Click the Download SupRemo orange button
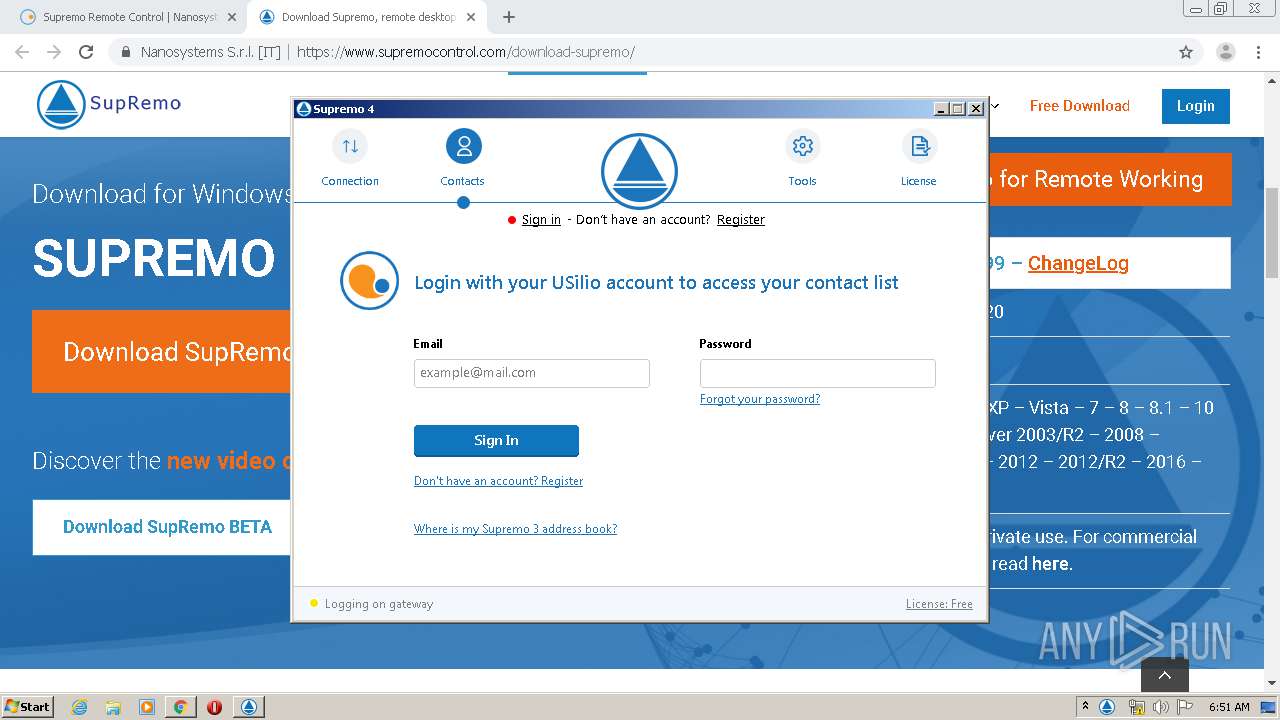This screenshot has height=720, width=1280. (162, 352)
